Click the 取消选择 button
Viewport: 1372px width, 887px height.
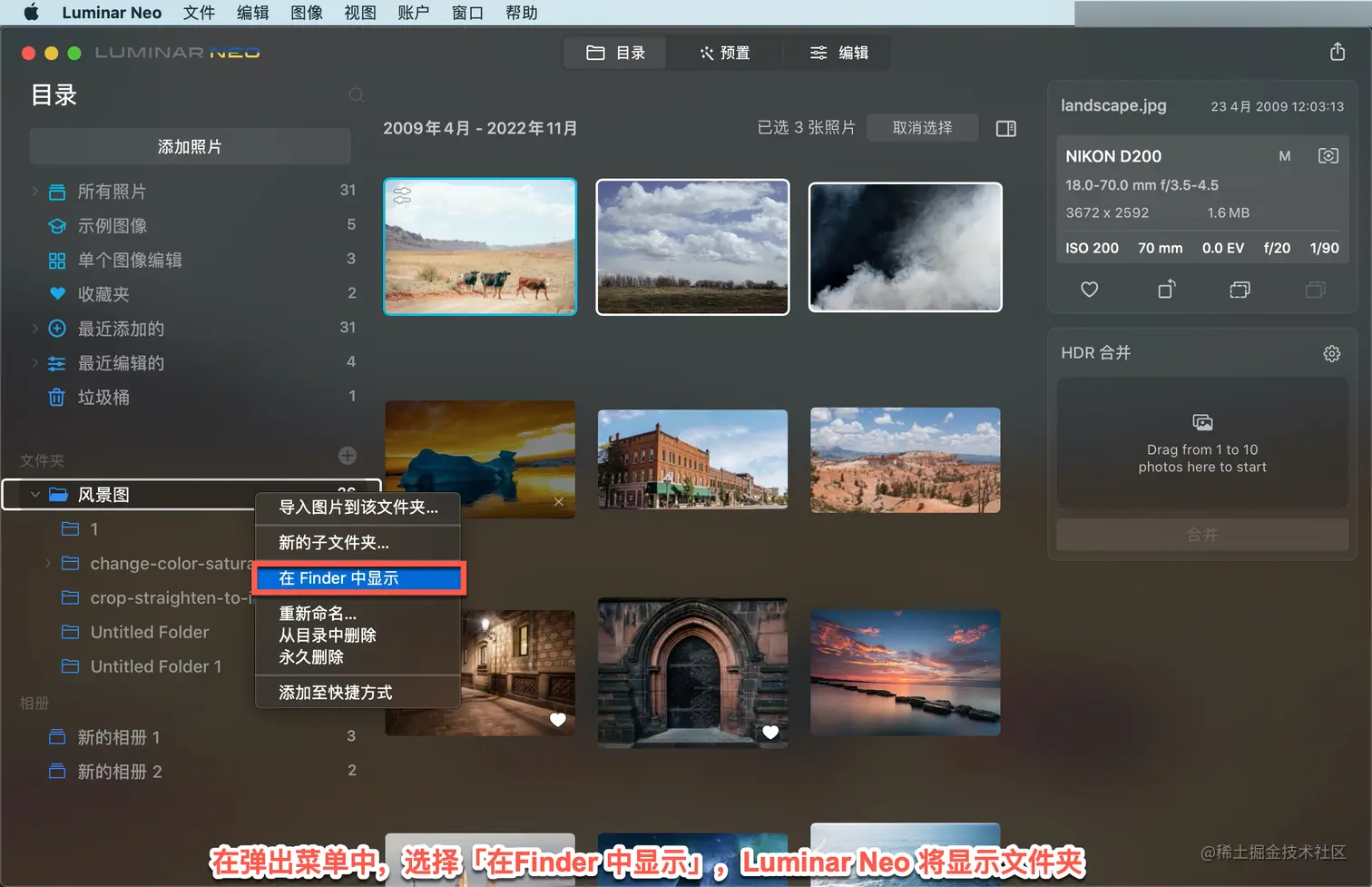coord(922,128)
